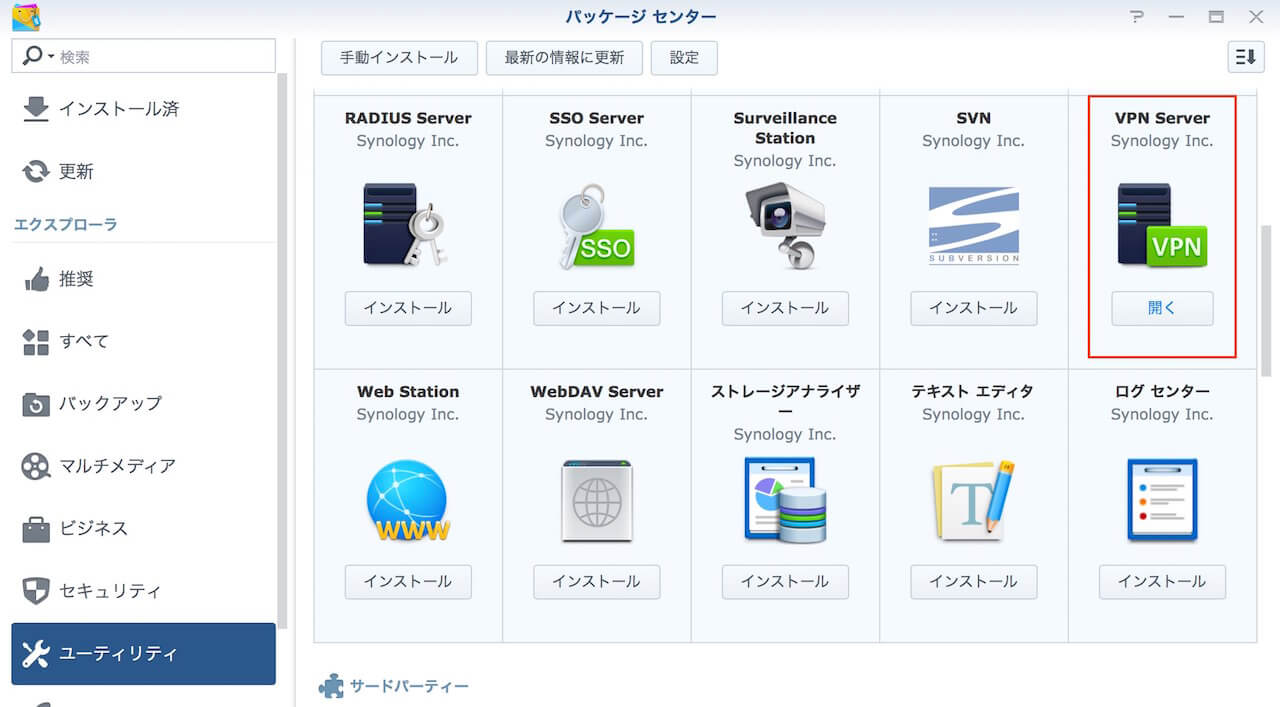Image resolution: width=1280 pixels, height=707 pixels.
Task: Click the 手動インストール button
Action: click(x=399, y=57)
